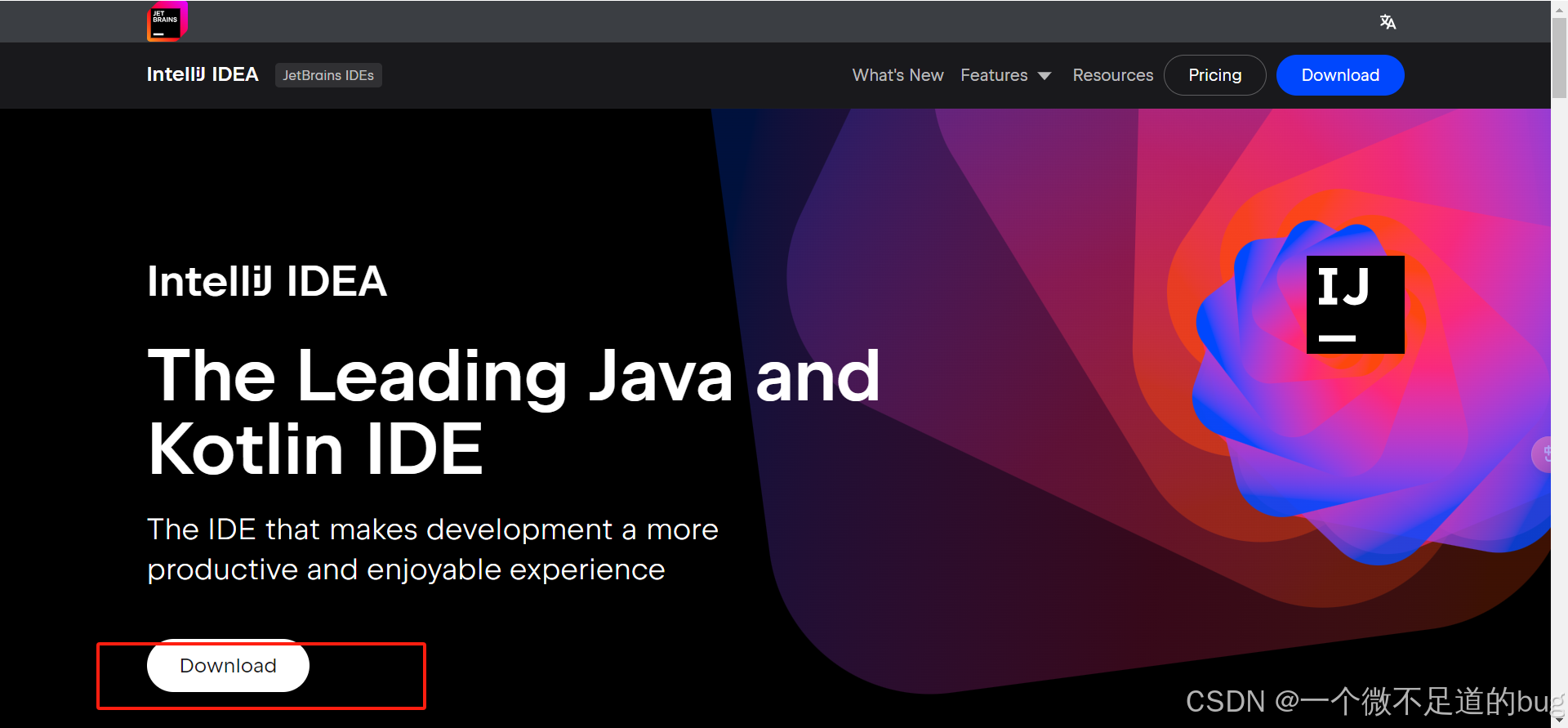
Task: Click the large IntelliJ IDEA hero title
Action: [x=267, y=282]
